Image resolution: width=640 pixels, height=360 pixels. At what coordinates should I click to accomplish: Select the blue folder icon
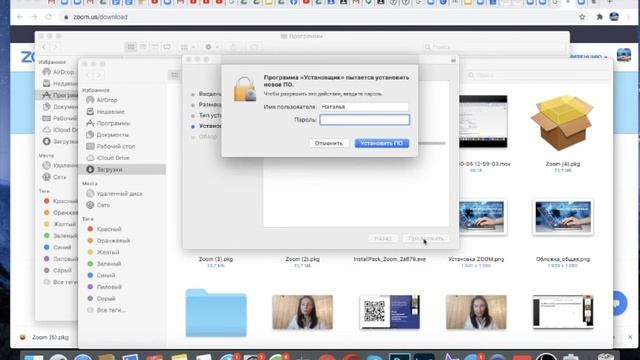pos(216,313)
